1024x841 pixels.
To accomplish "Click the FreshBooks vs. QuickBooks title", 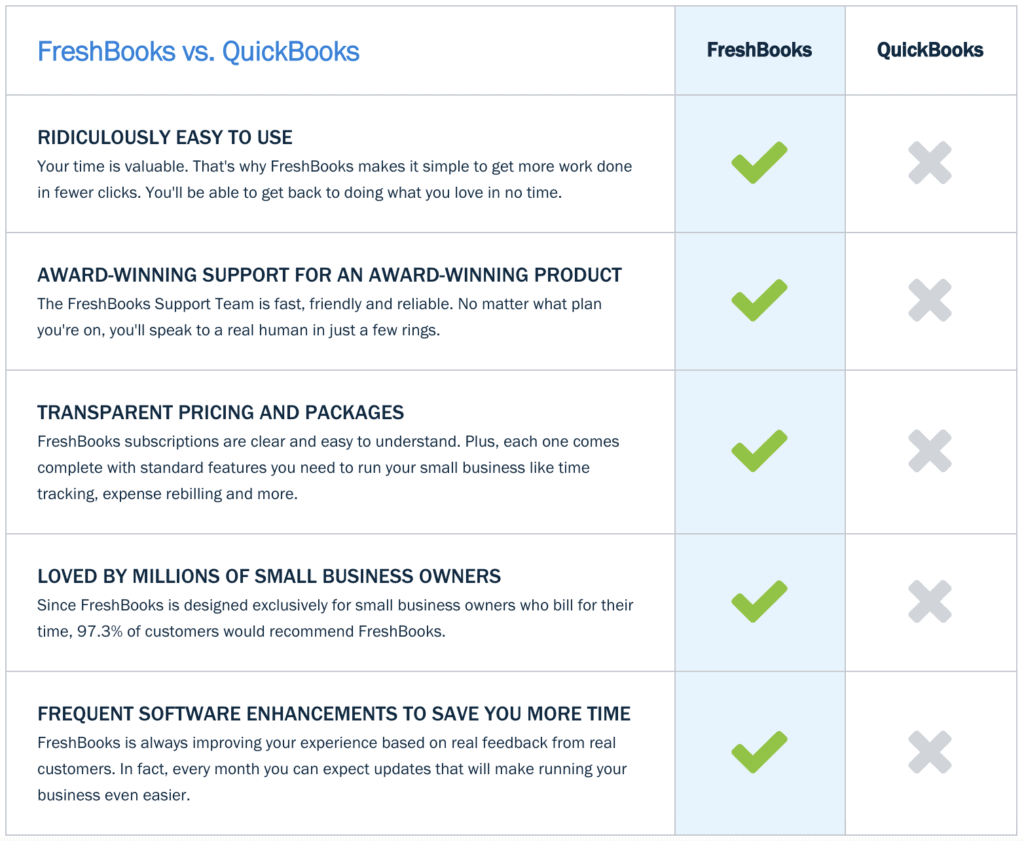I will coord(198,51).
